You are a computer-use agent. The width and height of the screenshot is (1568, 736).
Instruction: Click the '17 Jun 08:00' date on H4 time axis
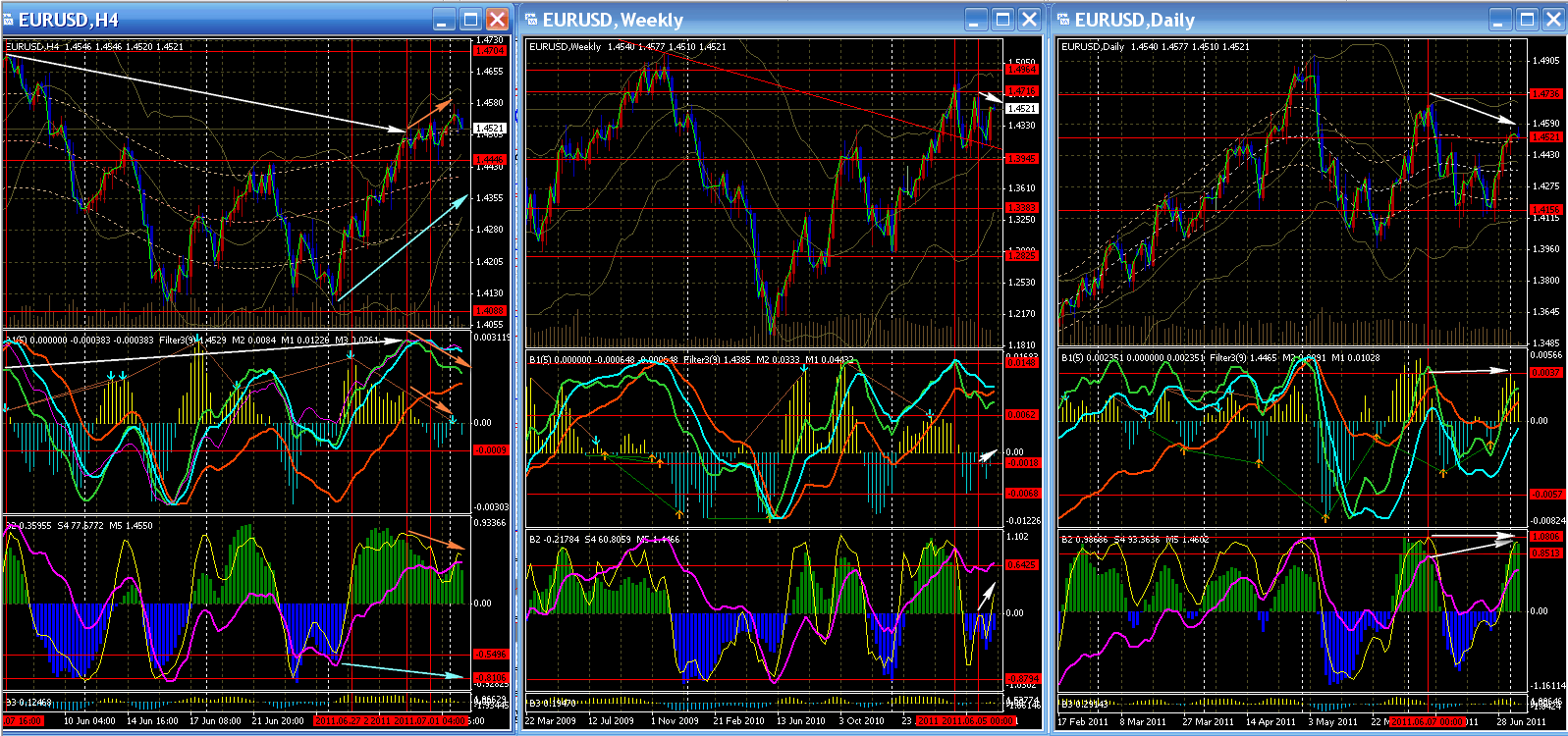(215, 720)
